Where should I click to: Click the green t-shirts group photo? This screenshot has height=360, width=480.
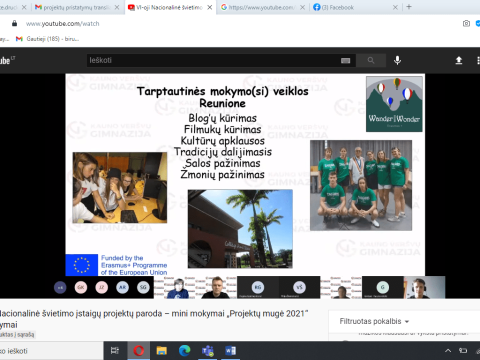[x=361, y=185]
